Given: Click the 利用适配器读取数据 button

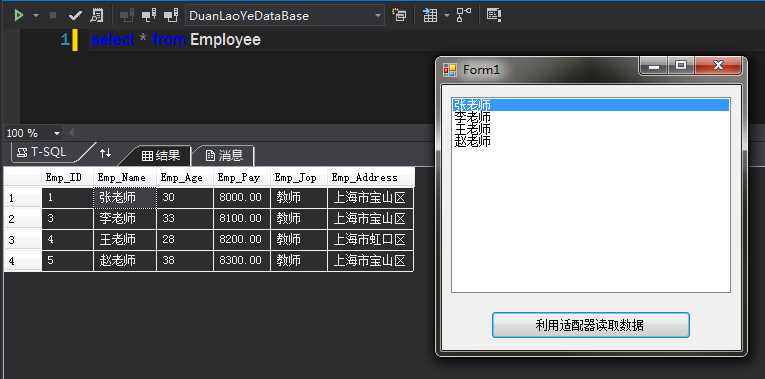Looking at the screenshot, I should coord(590,325).
